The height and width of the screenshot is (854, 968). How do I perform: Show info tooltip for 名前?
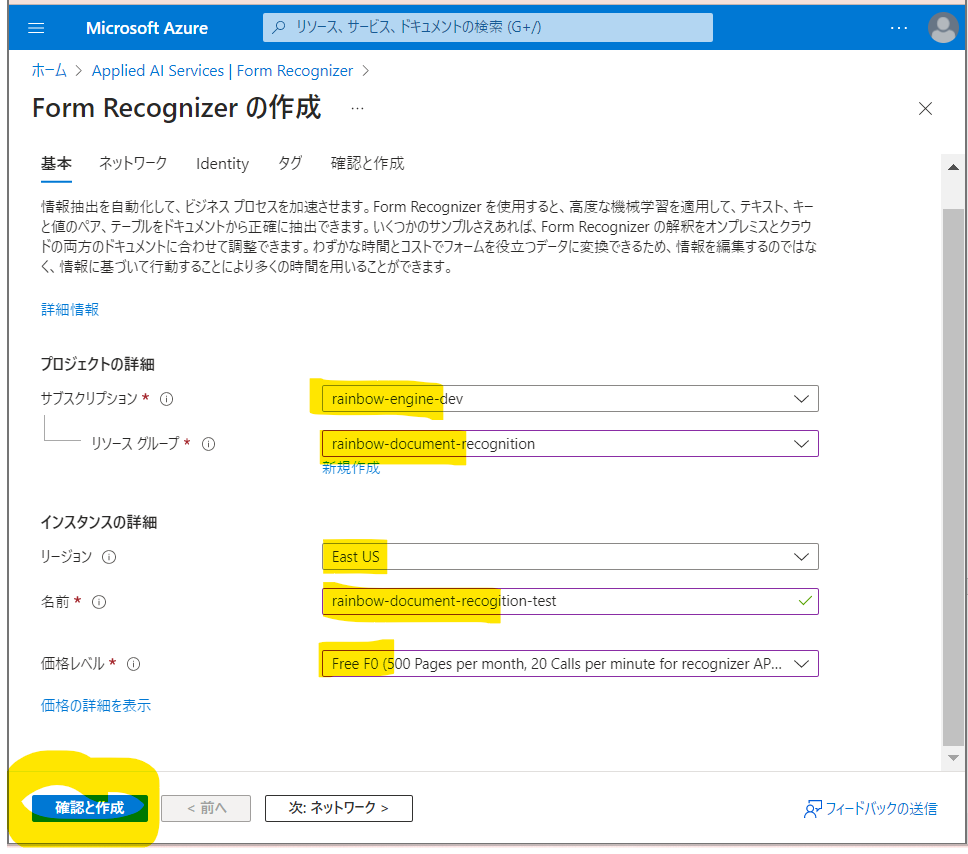(99, 602)
